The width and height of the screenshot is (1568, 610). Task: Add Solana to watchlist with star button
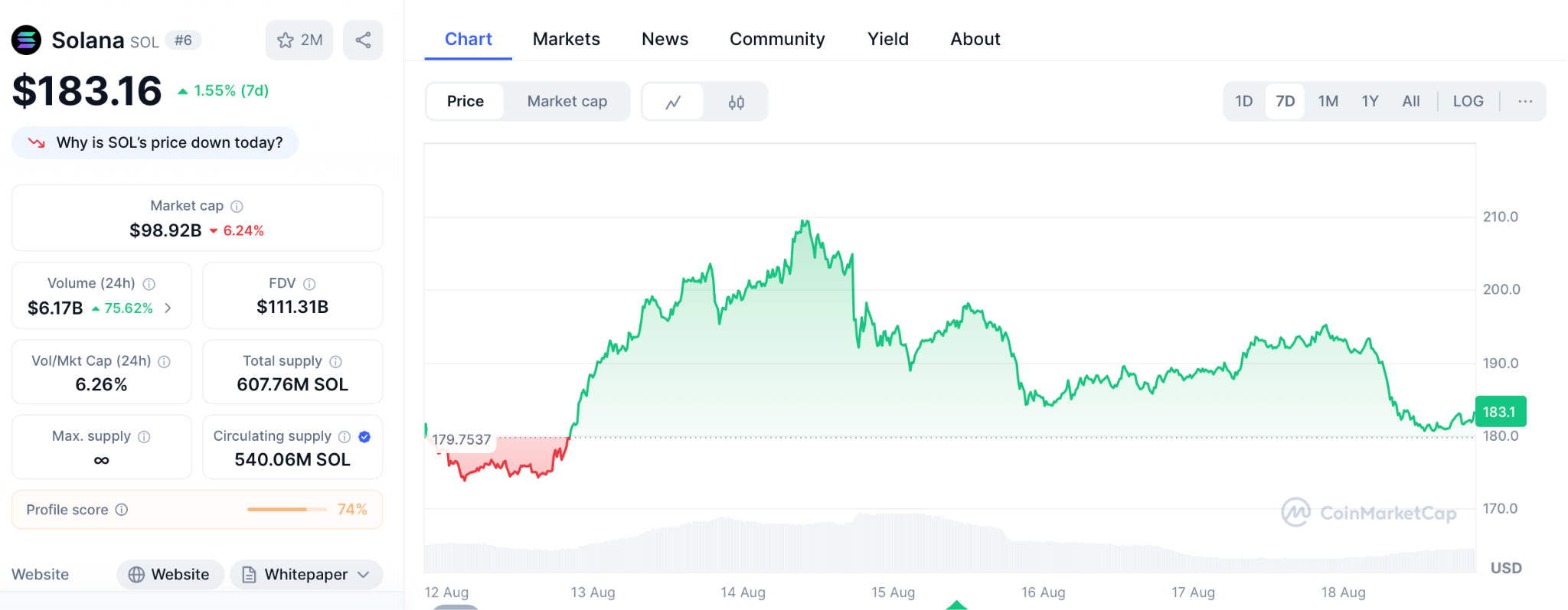299,40
